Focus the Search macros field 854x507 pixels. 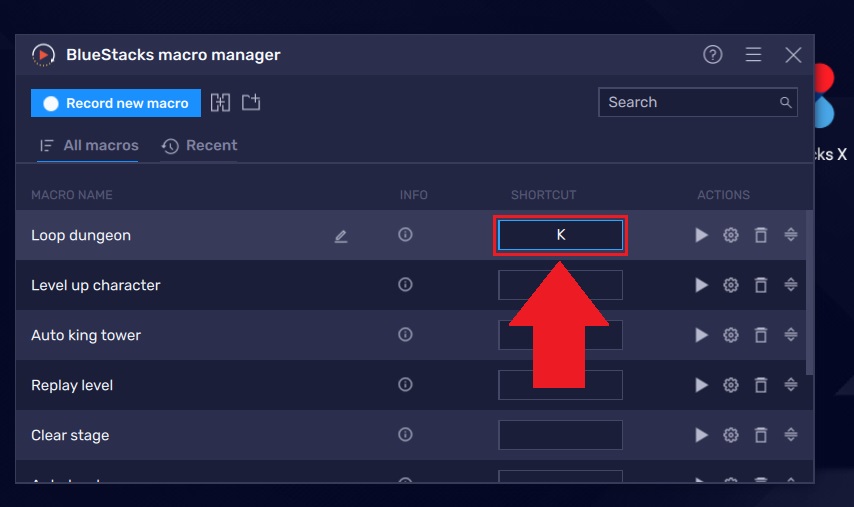click(x=698, y=102)
